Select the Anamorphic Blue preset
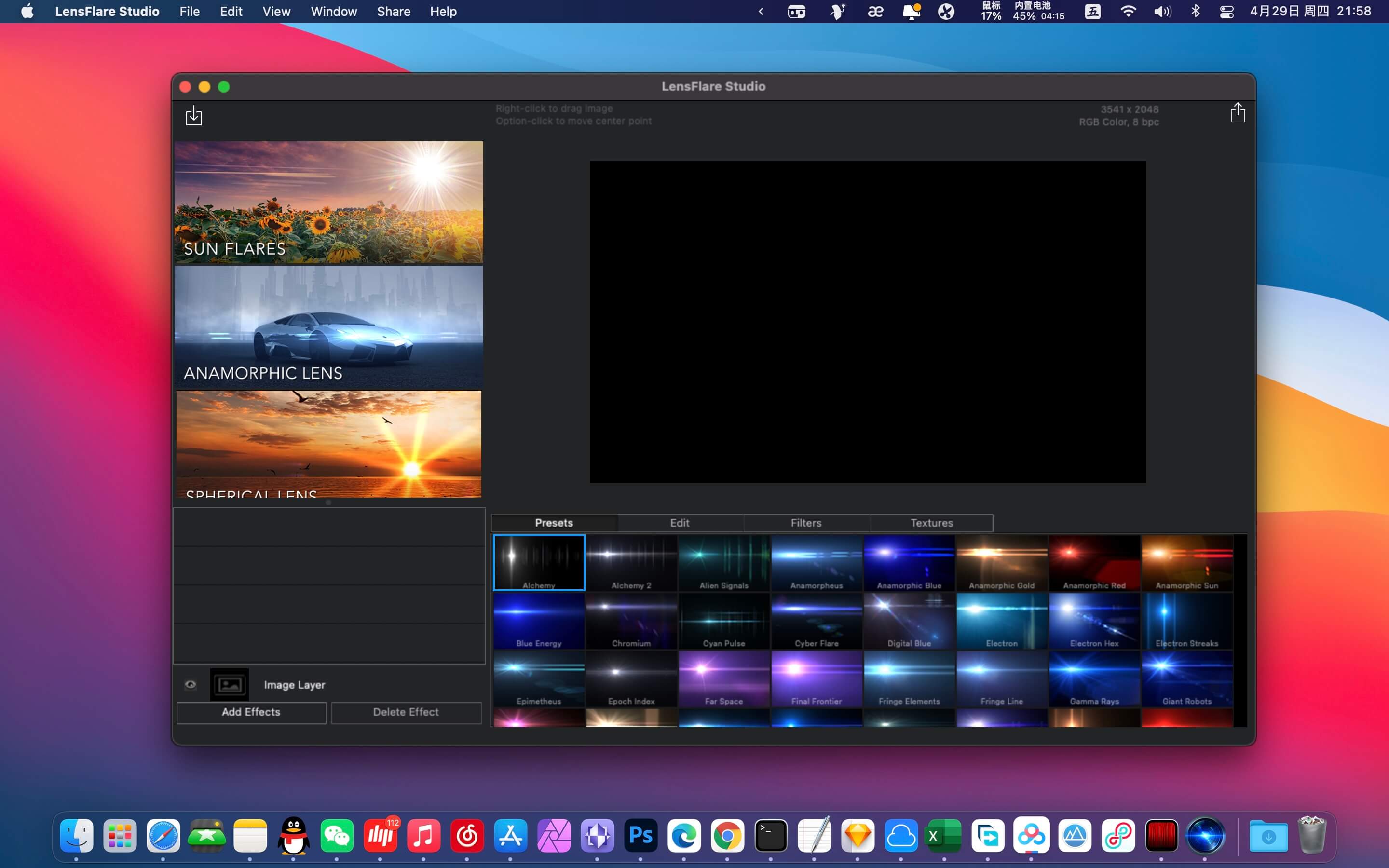 pos(909,563)
